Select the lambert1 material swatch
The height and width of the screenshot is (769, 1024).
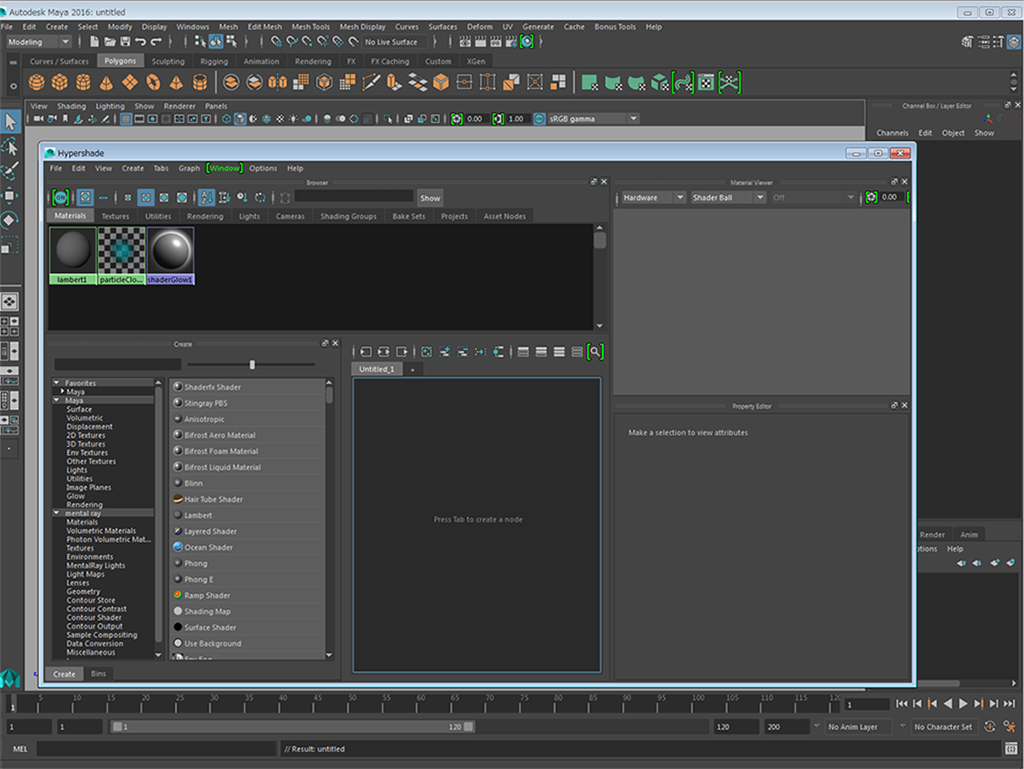pos(72,255)
